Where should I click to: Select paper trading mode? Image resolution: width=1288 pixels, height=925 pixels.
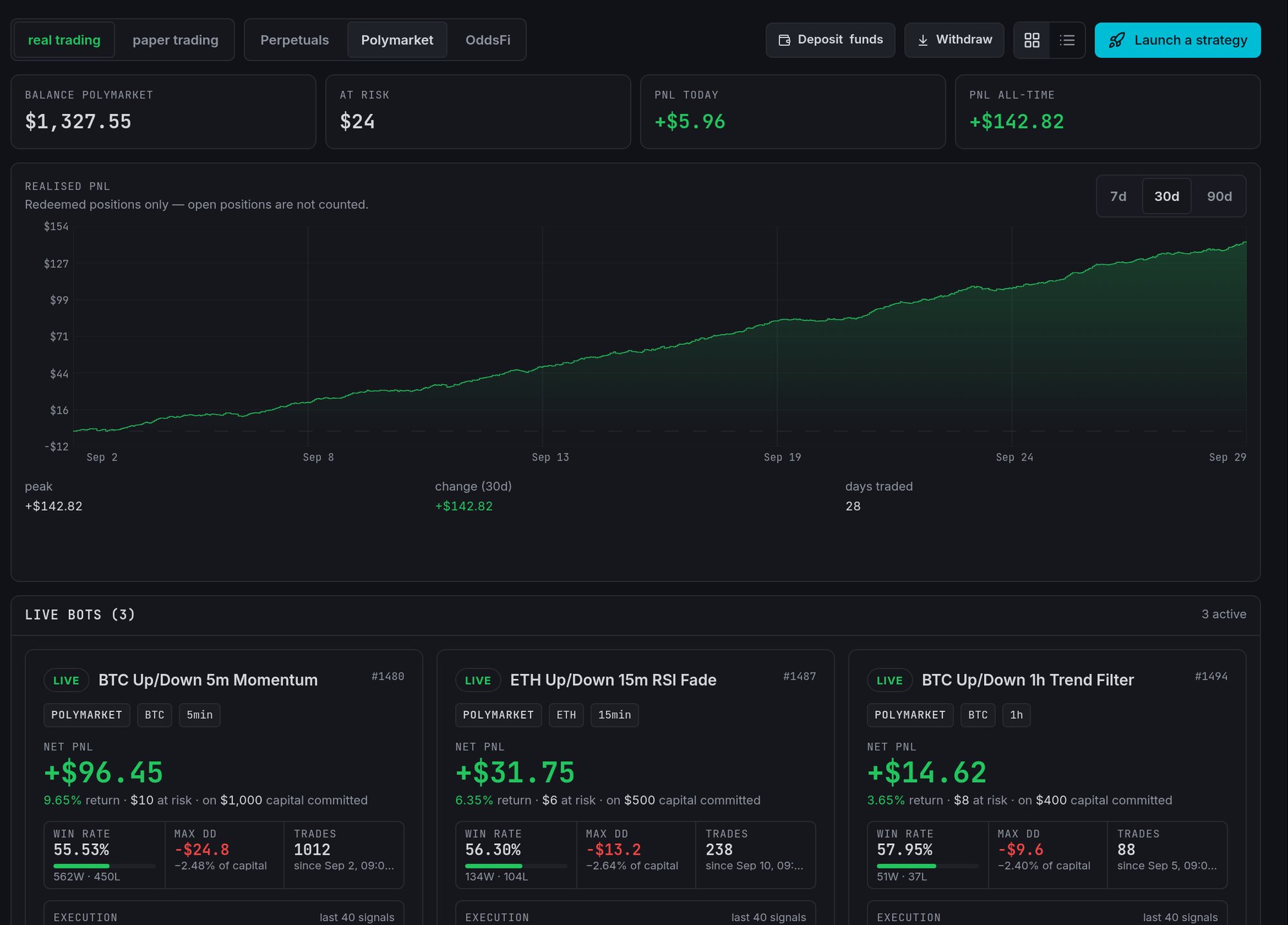click(x=175, y=40)
